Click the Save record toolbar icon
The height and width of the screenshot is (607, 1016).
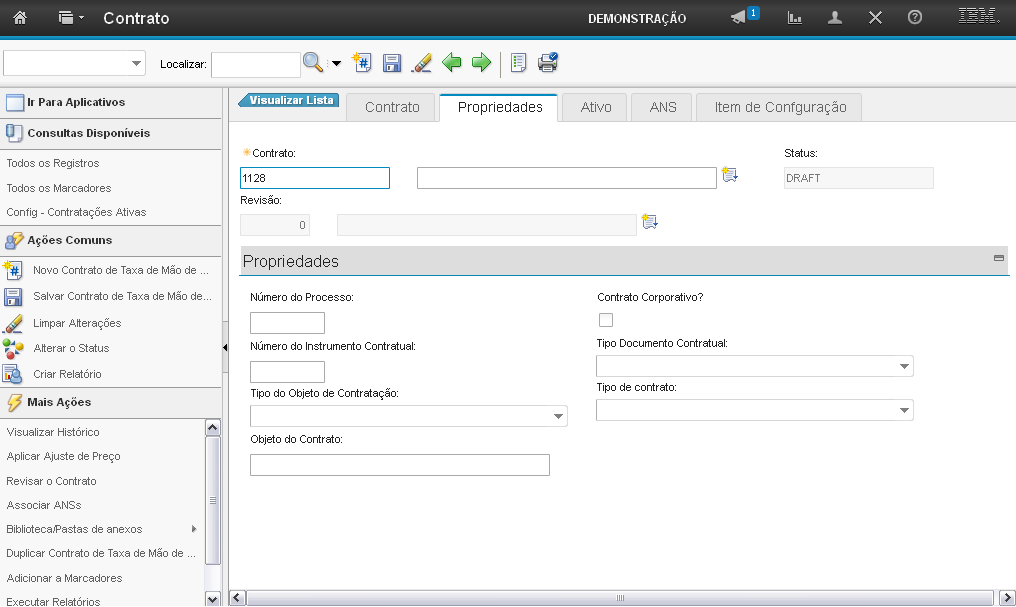[x=392, y=63]
